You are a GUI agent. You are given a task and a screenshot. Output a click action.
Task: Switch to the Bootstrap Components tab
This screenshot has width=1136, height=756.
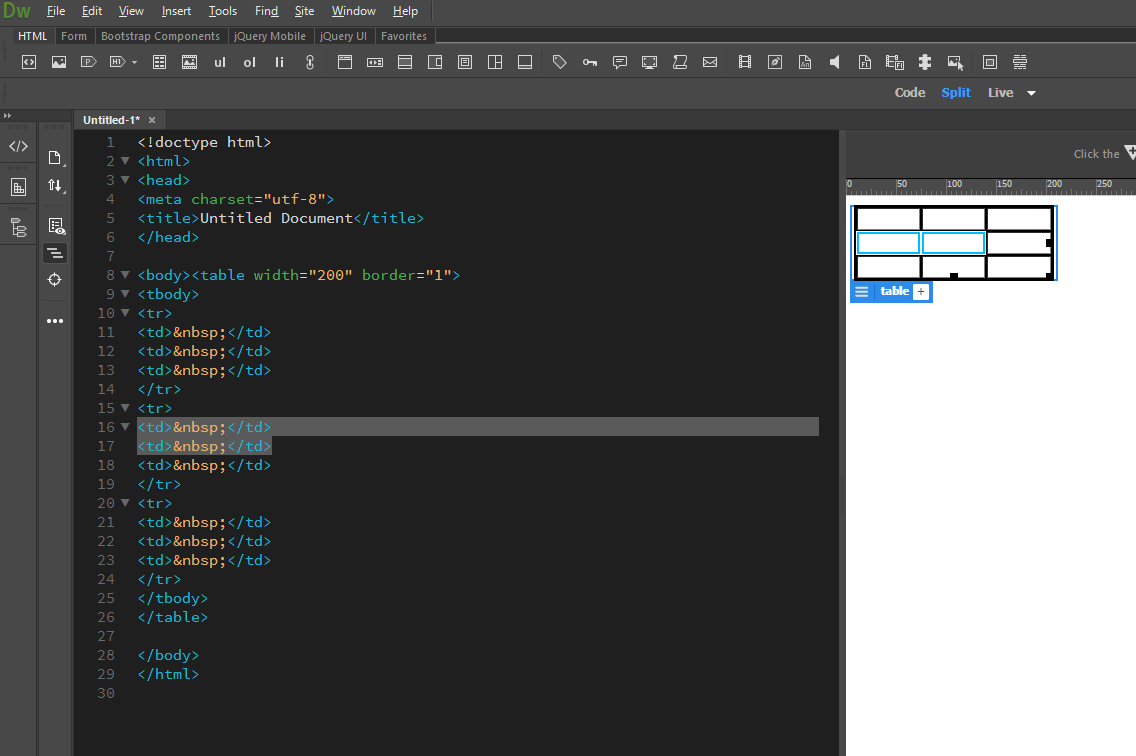pos(160,35)
